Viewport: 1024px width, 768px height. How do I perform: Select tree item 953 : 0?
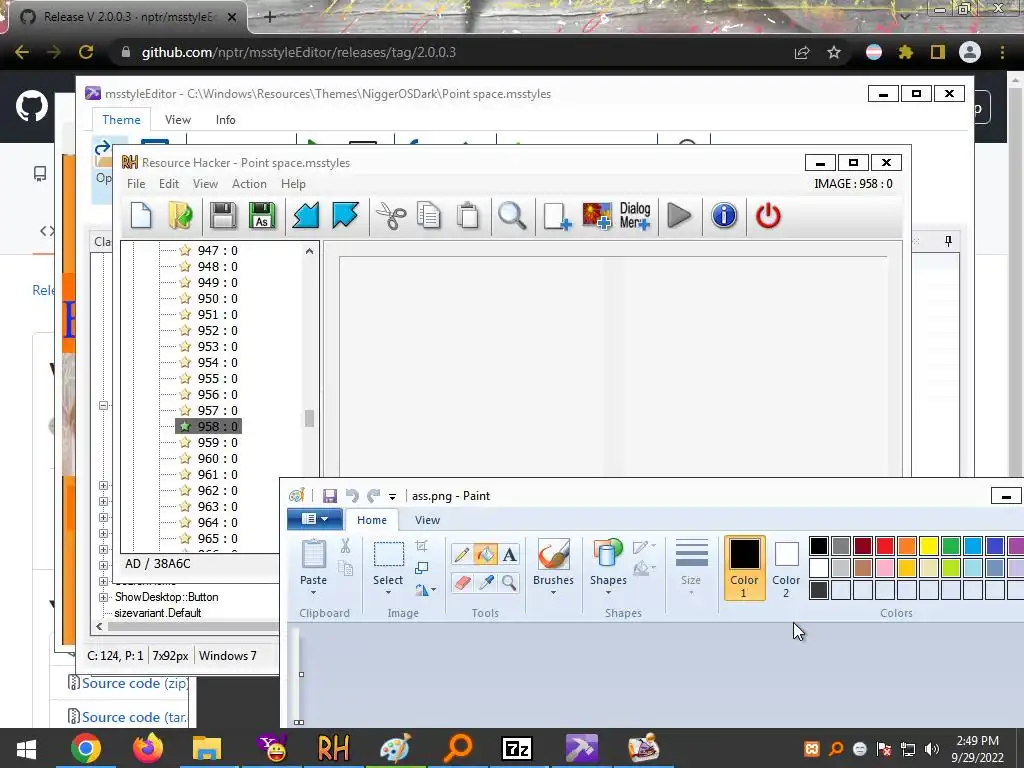217,346
